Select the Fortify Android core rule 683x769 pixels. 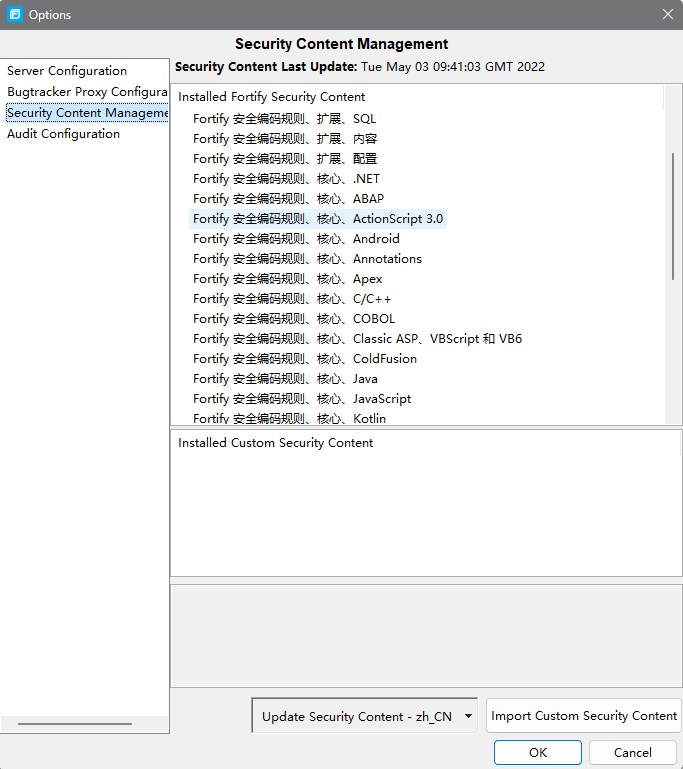296,239
